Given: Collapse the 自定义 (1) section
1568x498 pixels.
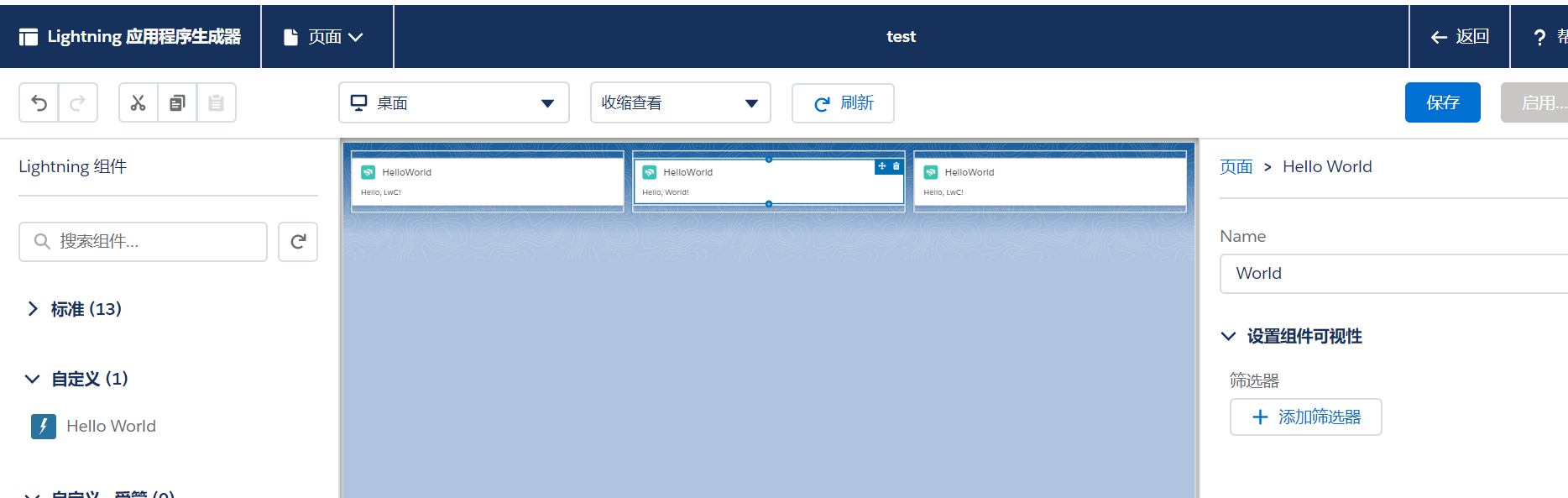Looking at the screenshot, I should pos(77,379).
